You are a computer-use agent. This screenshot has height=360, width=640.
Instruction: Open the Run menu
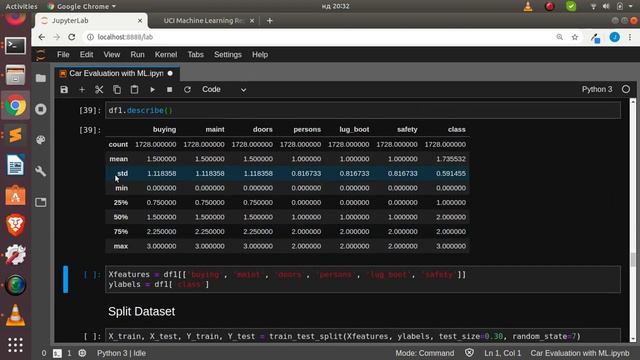click(137, 55)
